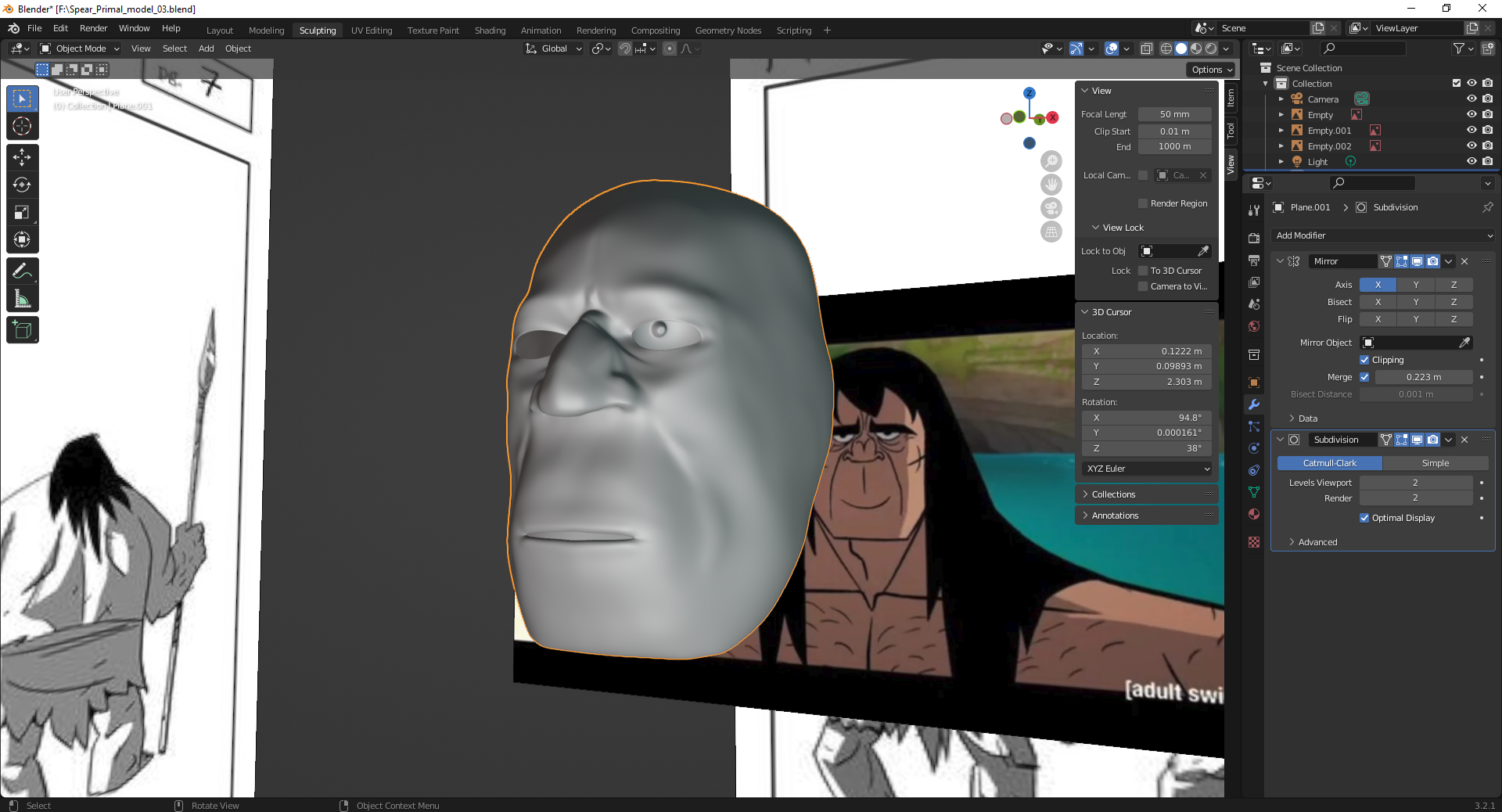Image resolution: width=1502 pixels, height=812 pixels.
Task: Open the Add Modifier dropdown
Action: click(x=1383, y=235)
